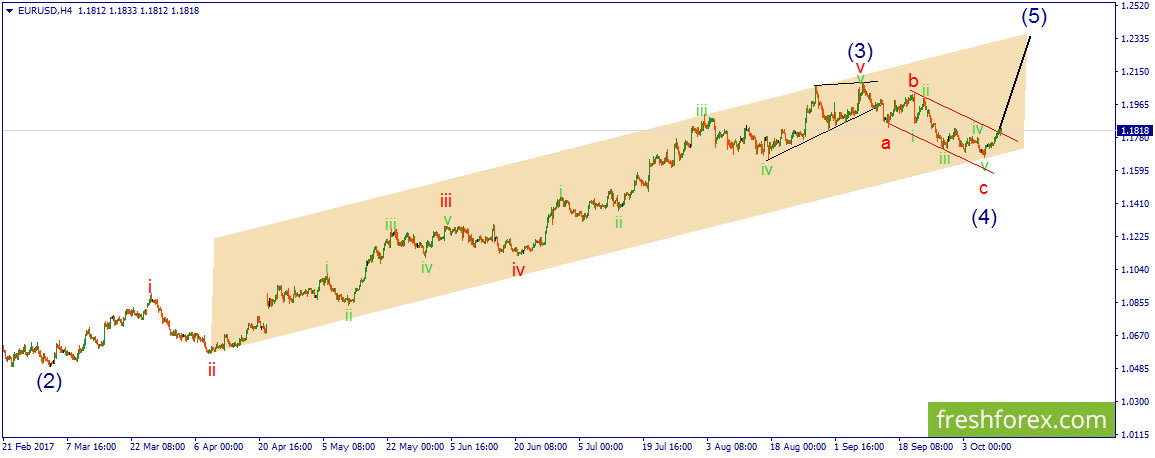The width and height of the screenshot is (1155, 458).
Task: Click the 1.1410 price scale label
Action: 1134,203
